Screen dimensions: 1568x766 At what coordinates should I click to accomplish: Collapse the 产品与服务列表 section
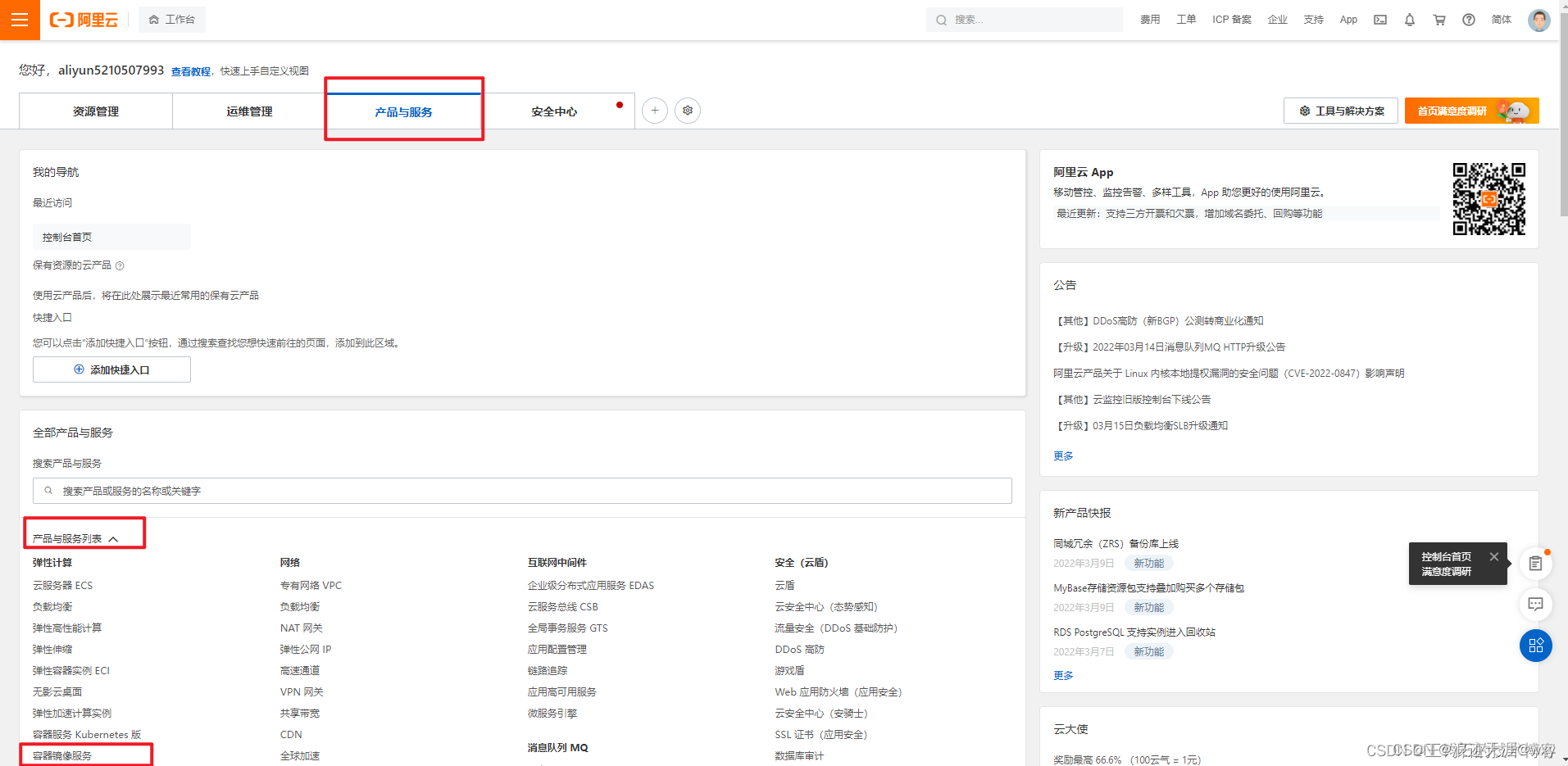pyautogui.click(x=76, y=539)
